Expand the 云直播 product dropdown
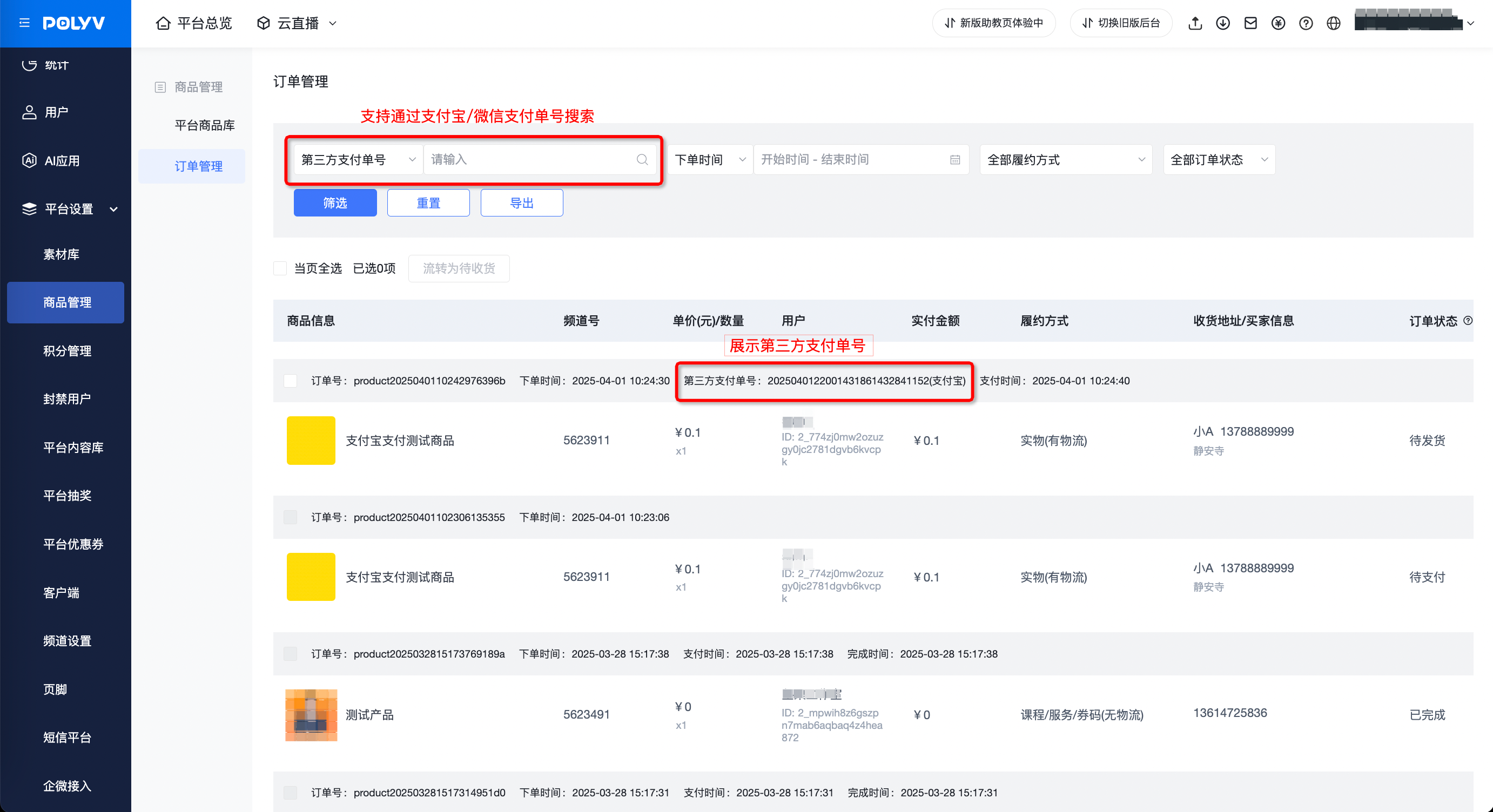1493x812 pixels. click(x=333, y=23)
